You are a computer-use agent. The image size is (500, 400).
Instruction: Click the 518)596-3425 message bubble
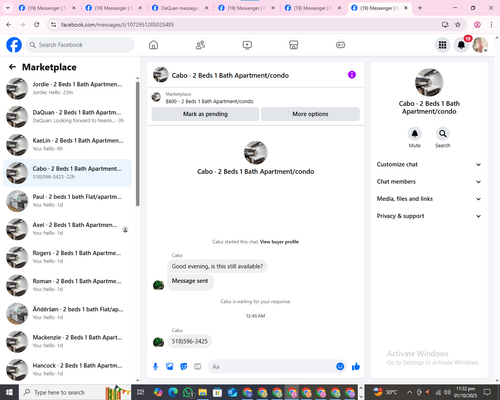pos(189,341)
